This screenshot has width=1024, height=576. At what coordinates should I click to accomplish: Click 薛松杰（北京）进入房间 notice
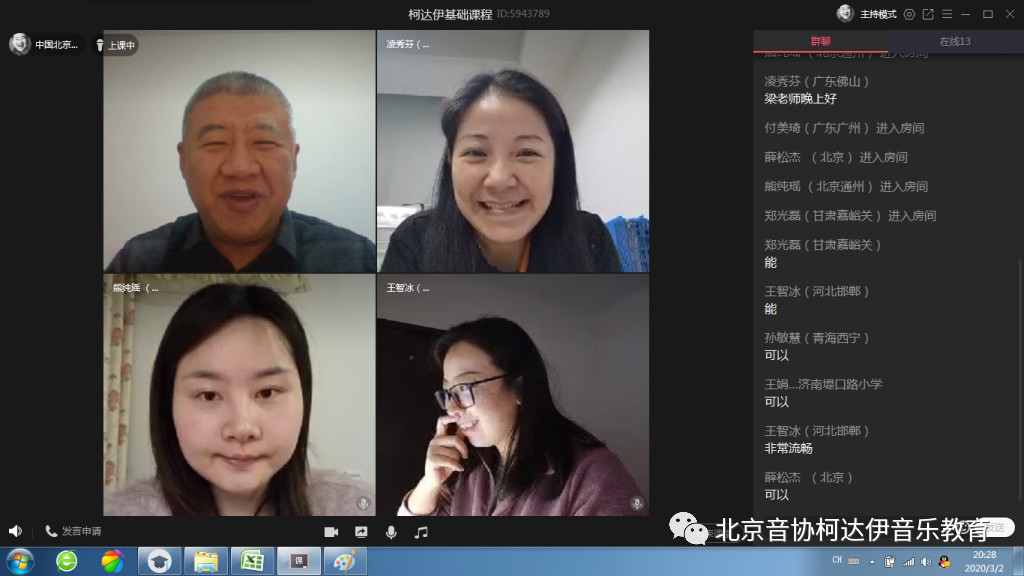coord(836,157)
